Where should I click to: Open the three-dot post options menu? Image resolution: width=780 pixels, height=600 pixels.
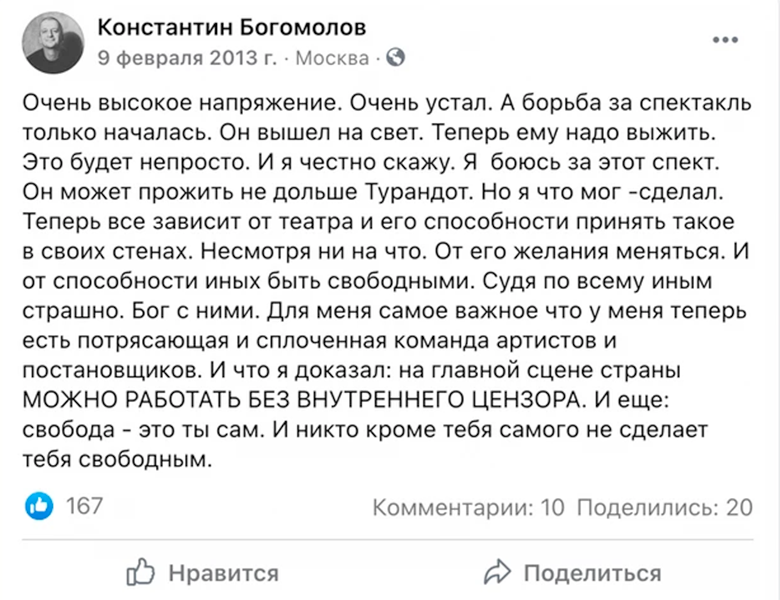(x=725, y=40)
